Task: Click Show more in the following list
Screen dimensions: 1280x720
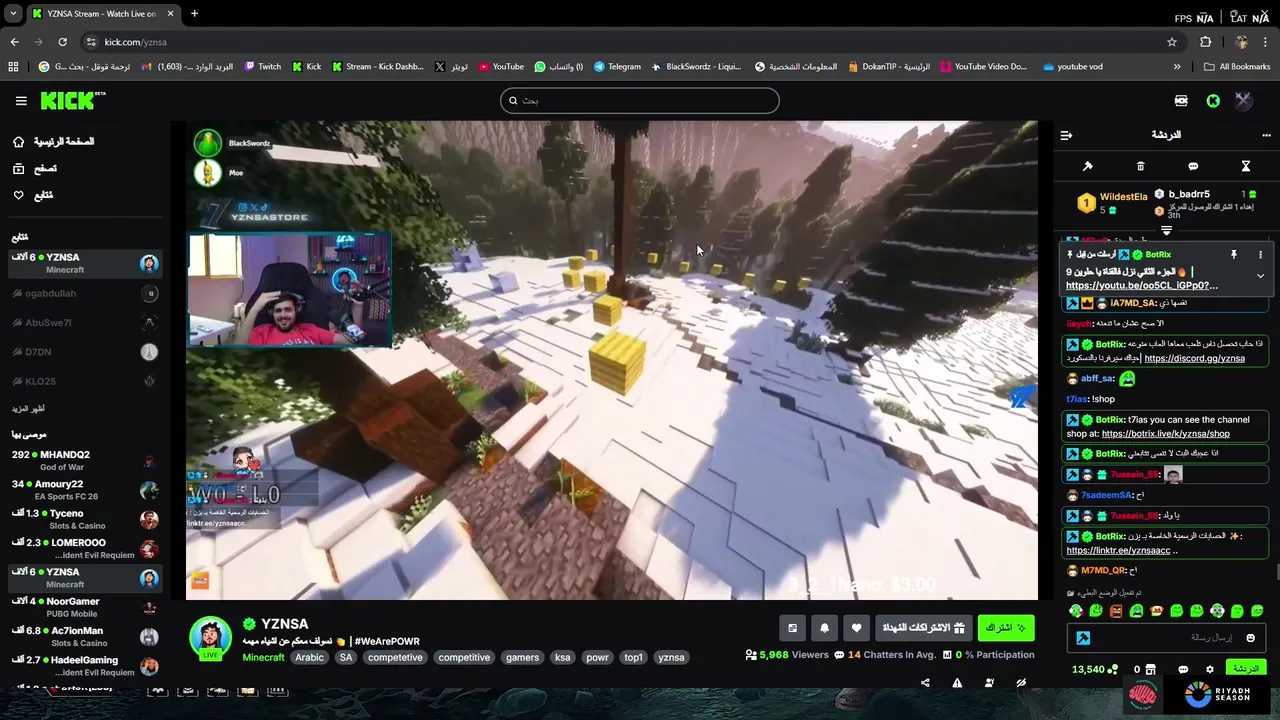Action: (28, 409)
